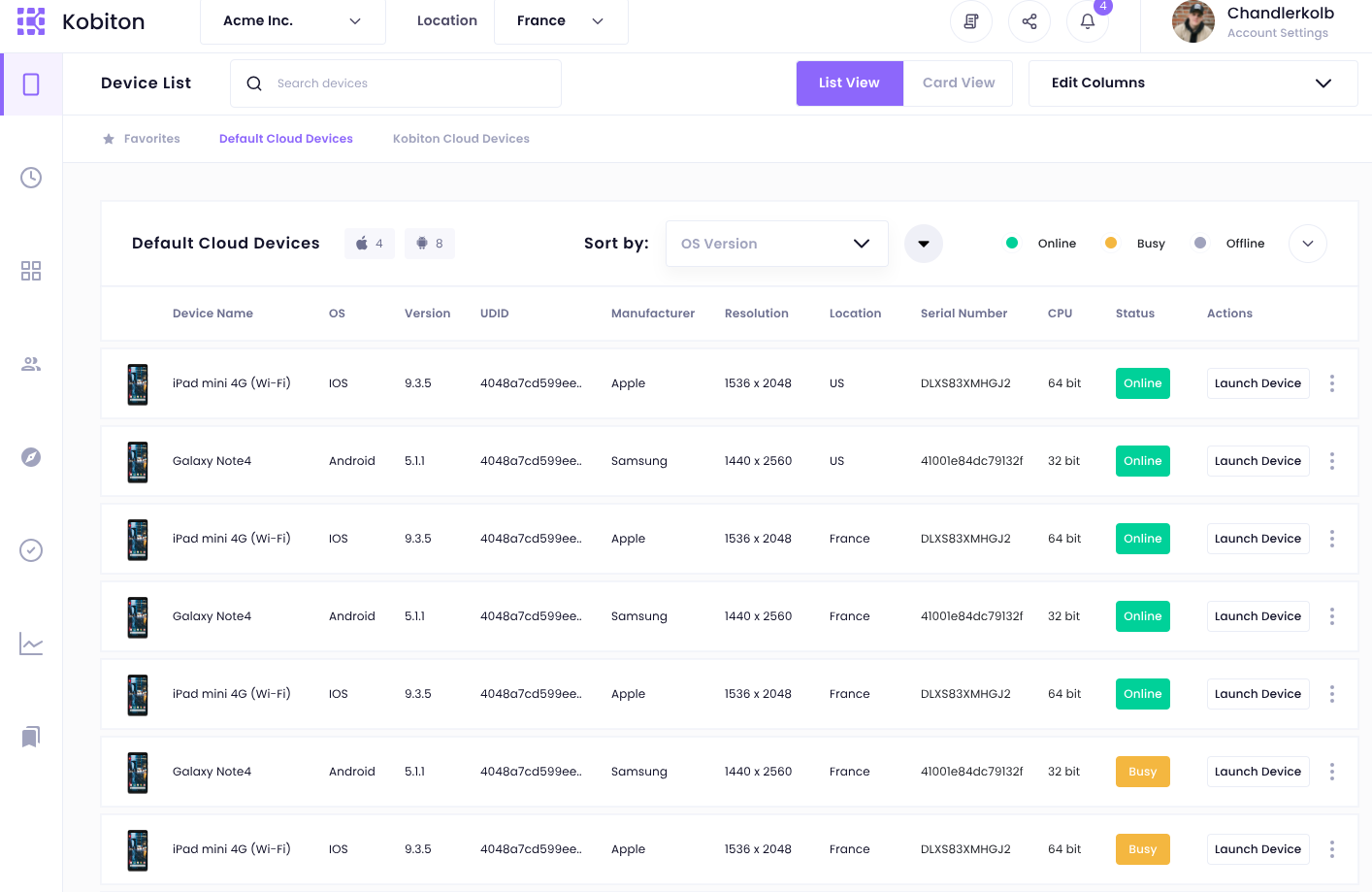Click the Resolution column header
This screenshot has height=892, width=1372.
(757, 314)
